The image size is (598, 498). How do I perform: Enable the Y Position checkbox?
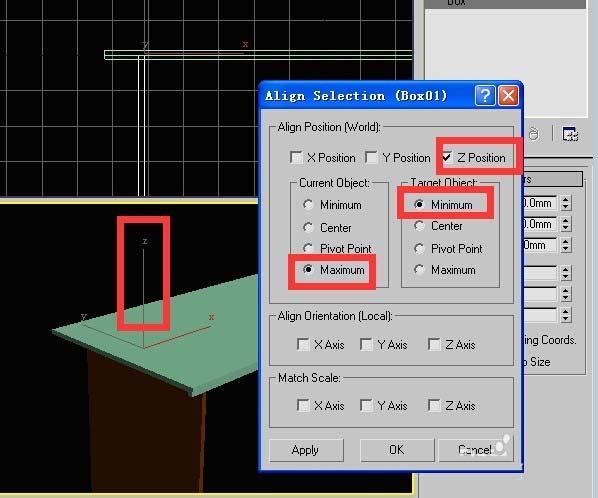371,157
